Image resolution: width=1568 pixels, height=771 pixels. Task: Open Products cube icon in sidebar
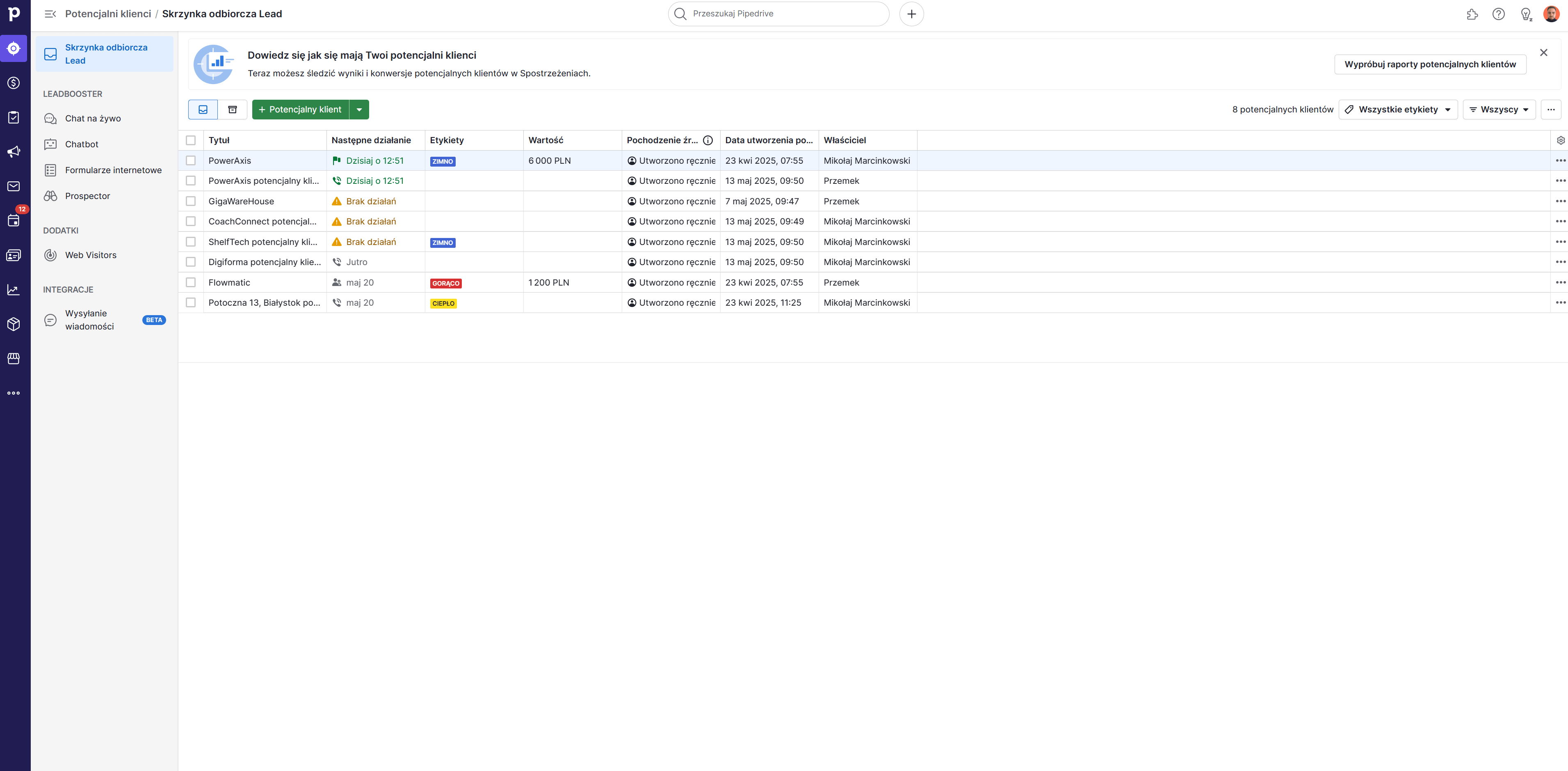click(x=14, y=324)
